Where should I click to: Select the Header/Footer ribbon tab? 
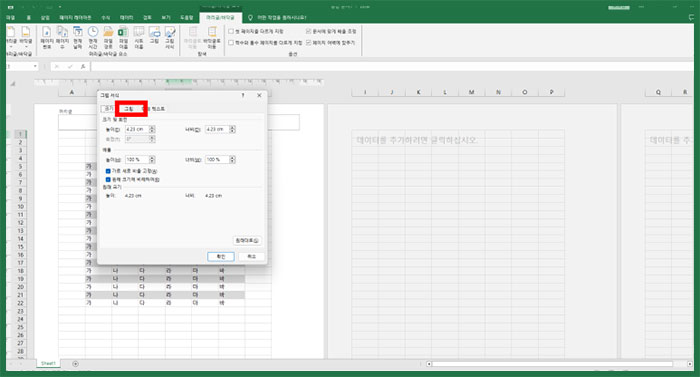pyautogui.click(x=221, y=17)
